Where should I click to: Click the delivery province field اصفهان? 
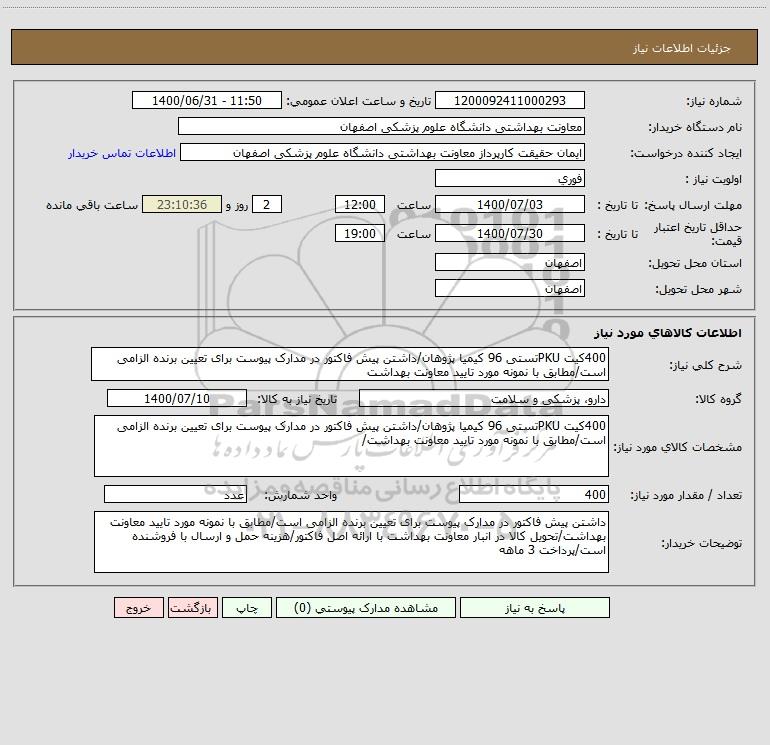[510, 262]
